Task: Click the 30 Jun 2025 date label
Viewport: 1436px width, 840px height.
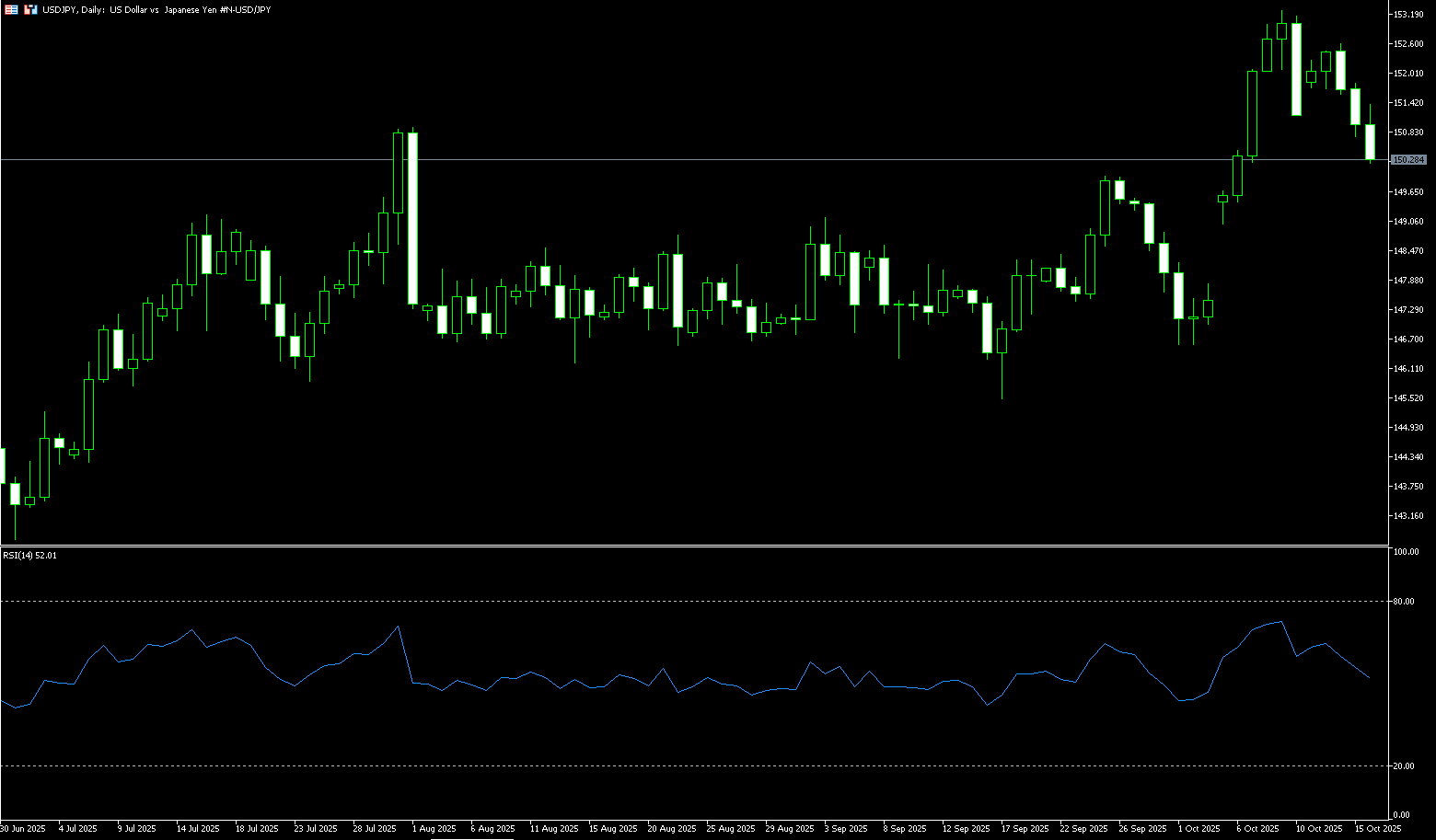Action: click(x=23, y=829)
